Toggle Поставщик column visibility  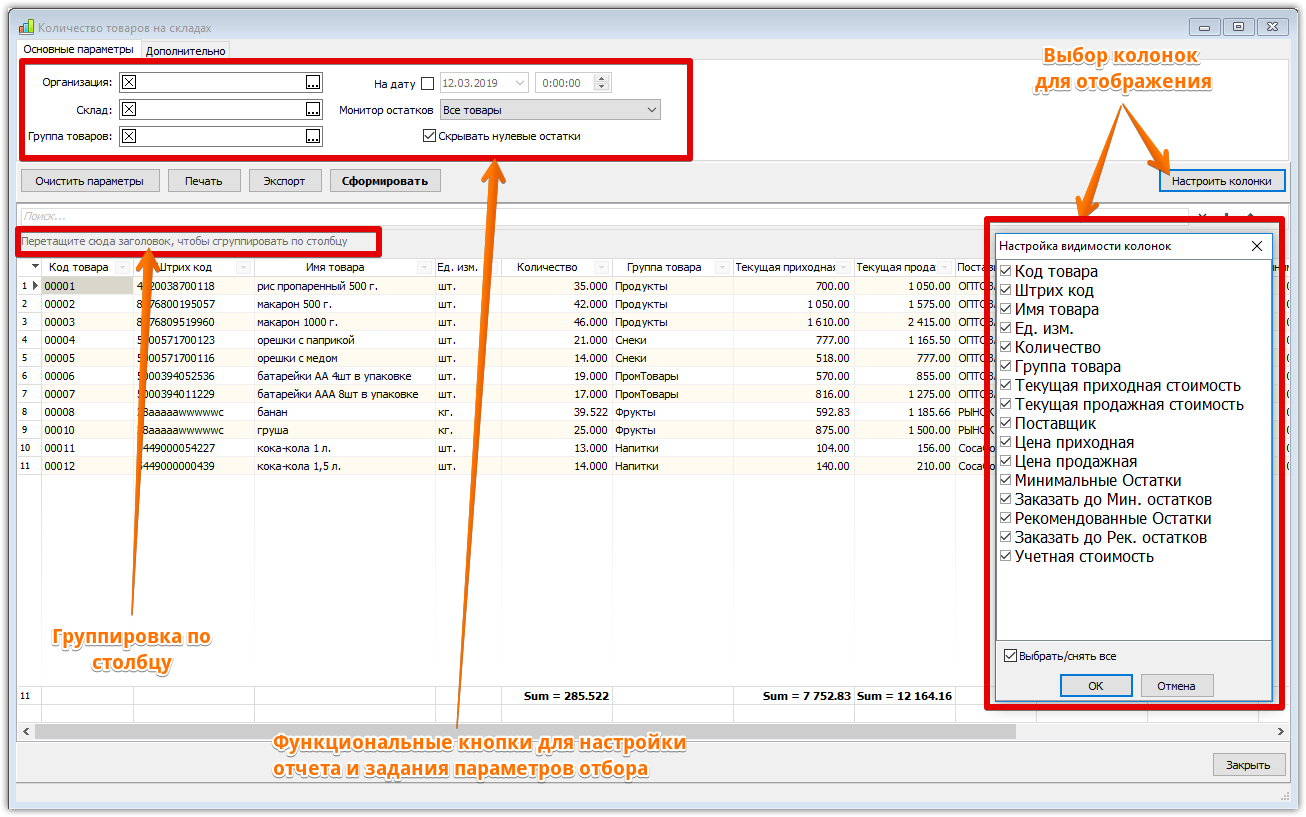point(1007,424)
